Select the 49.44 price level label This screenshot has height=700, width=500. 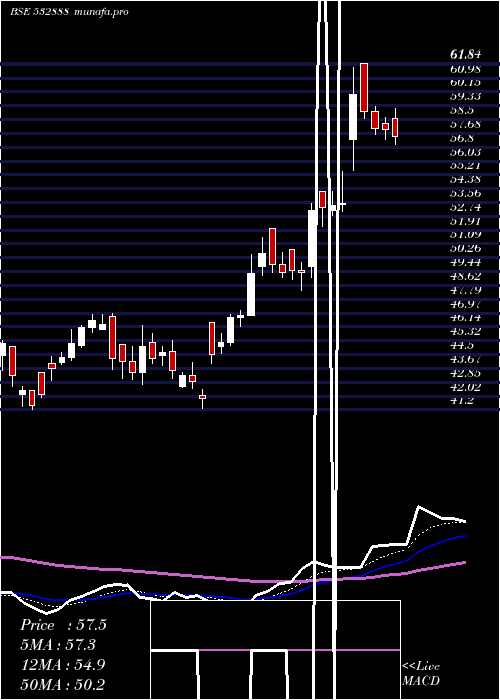(x=466, y=262)
